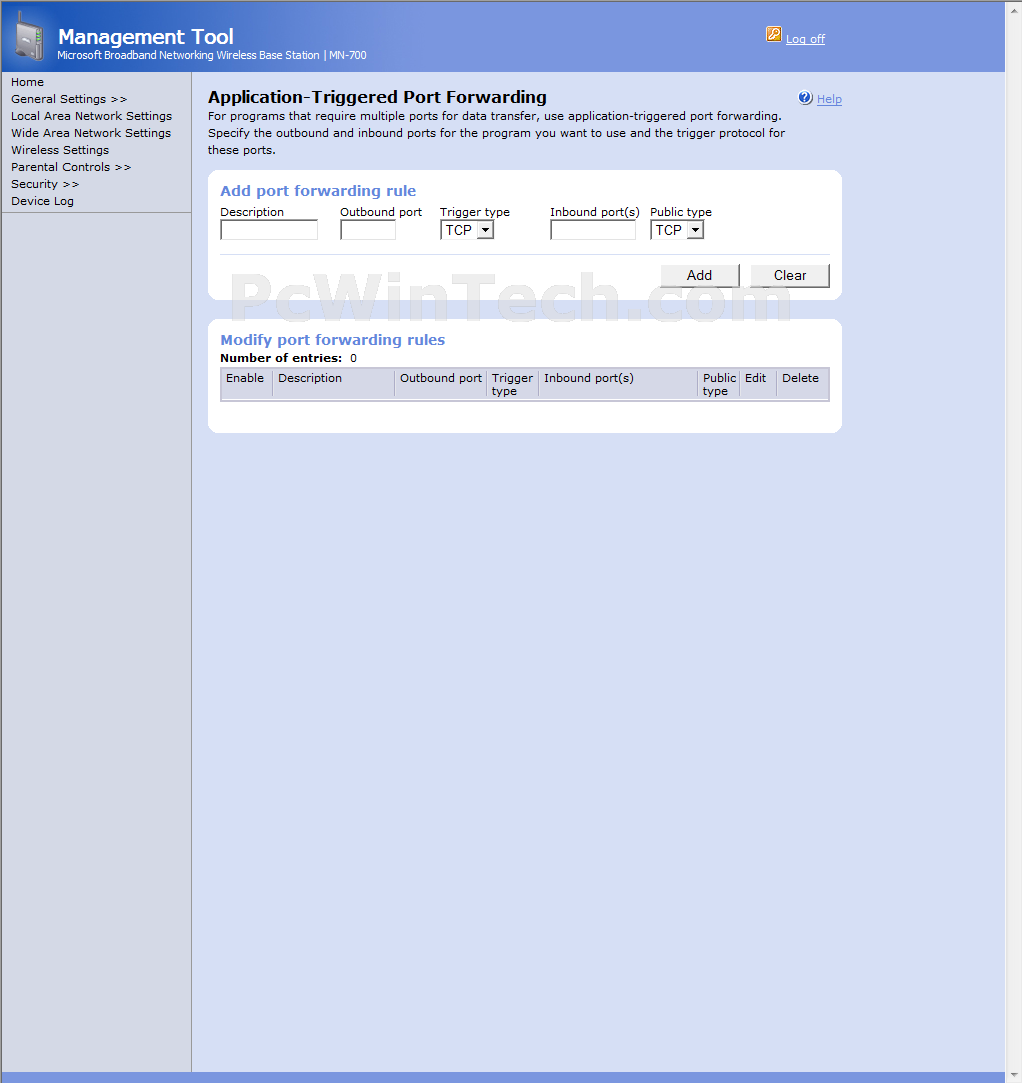Viewport: 1022px width, 1083px height.
Task: Open Local Area Network Settings
Action: (91, 116)
